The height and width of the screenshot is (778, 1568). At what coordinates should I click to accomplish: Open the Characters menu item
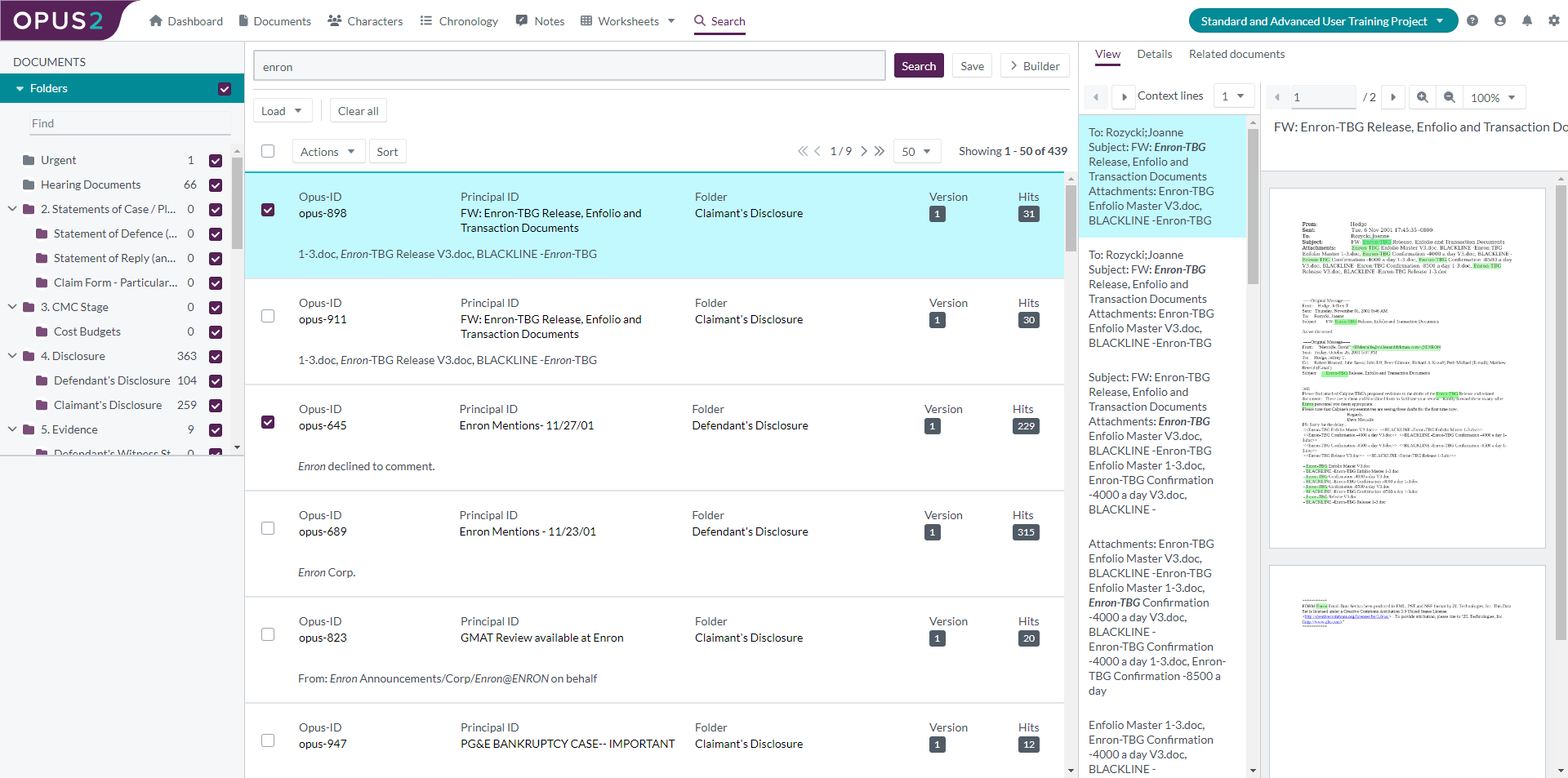[365, 21]
